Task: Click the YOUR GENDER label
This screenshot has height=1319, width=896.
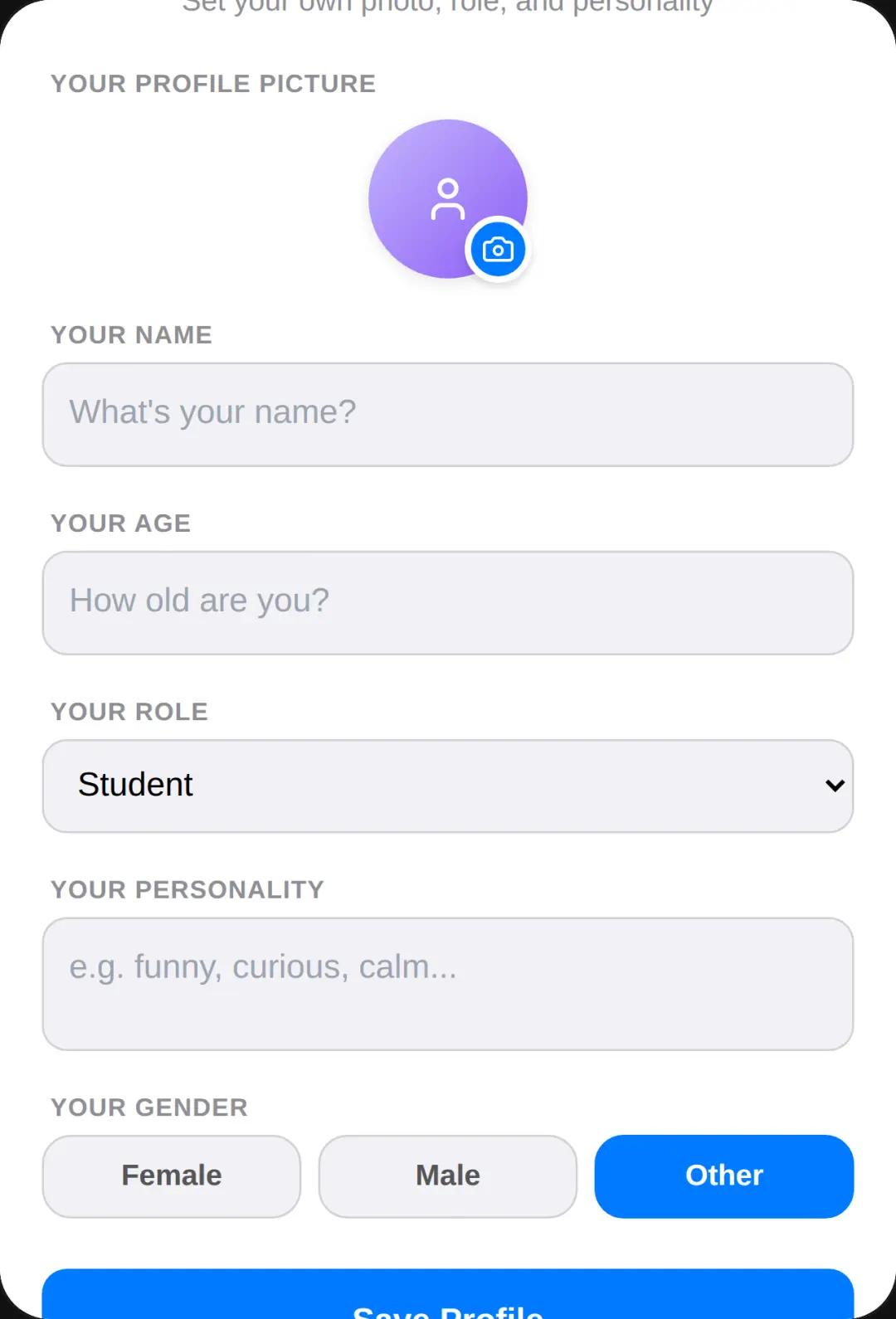Action: [x=149, y=1107]
